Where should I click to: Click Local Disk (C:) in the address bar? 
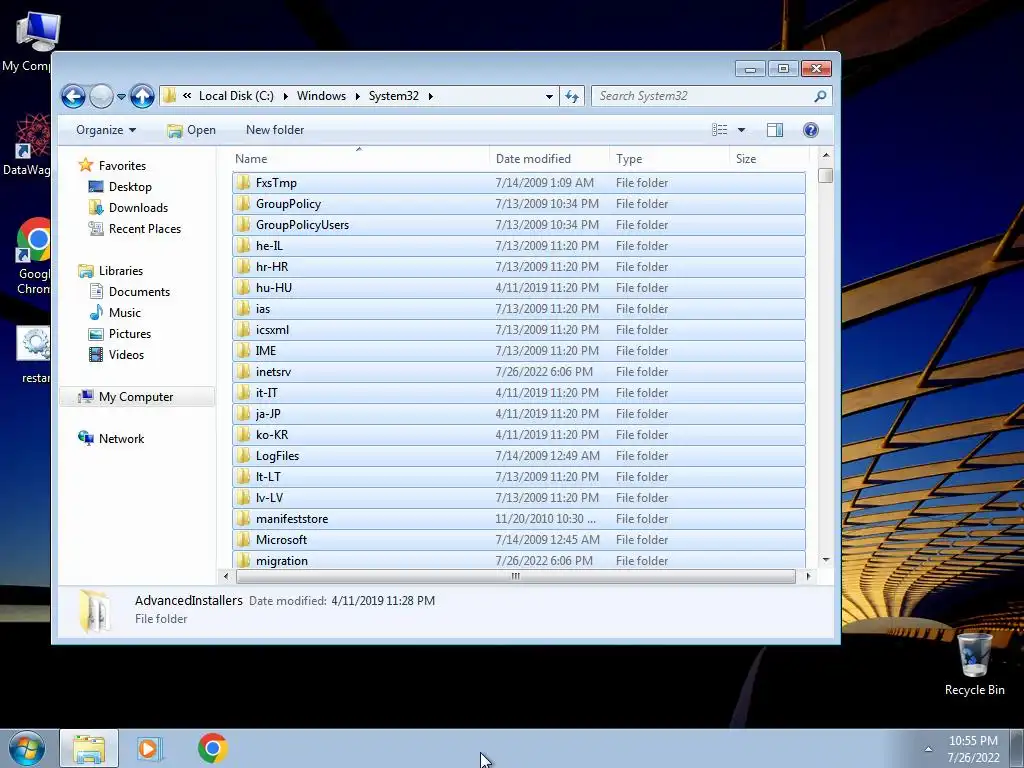(x=236, y=96)
